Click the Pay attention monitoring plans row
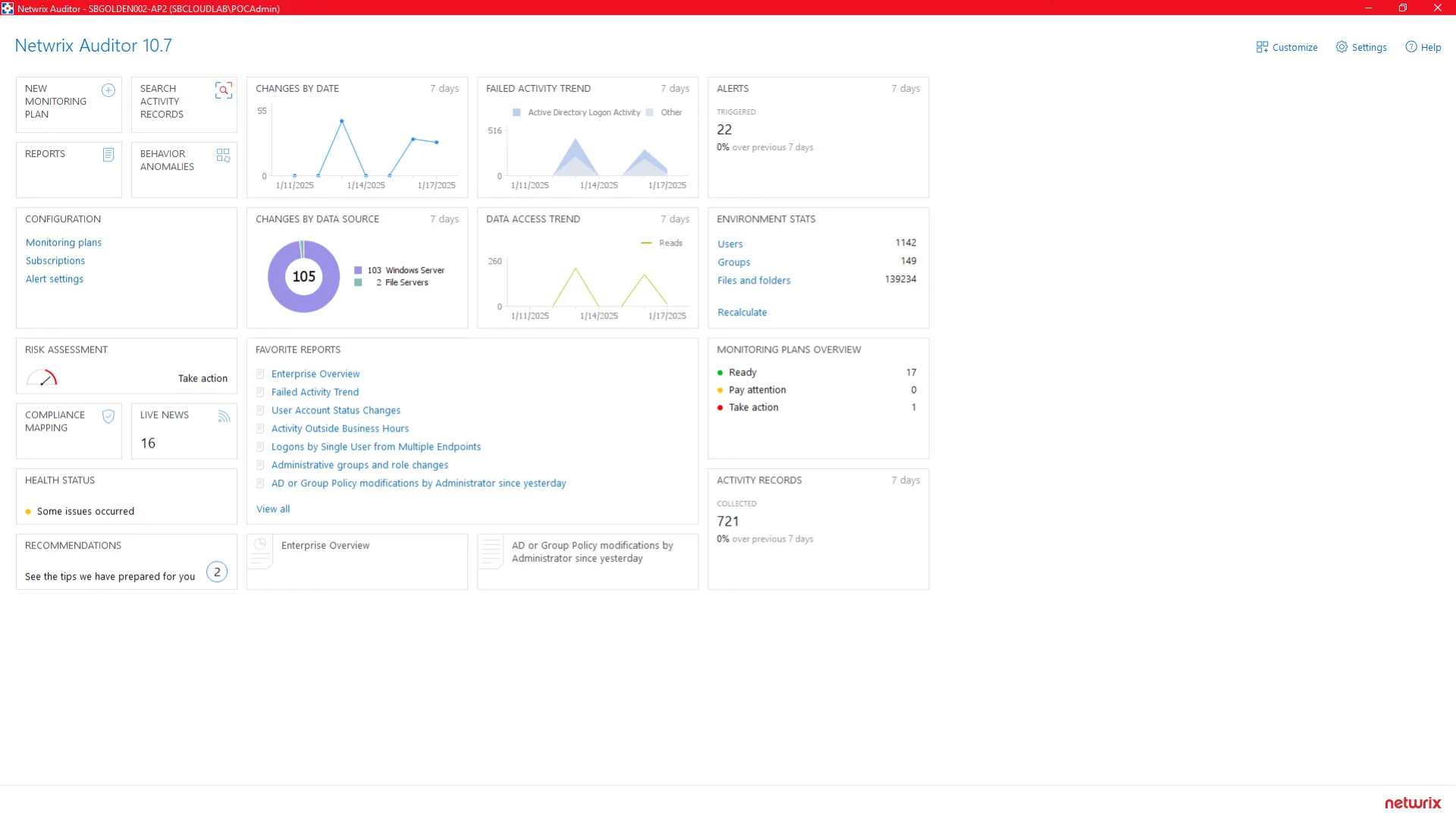The width and height of the screenshot is (1456, 819). [817, 390]
